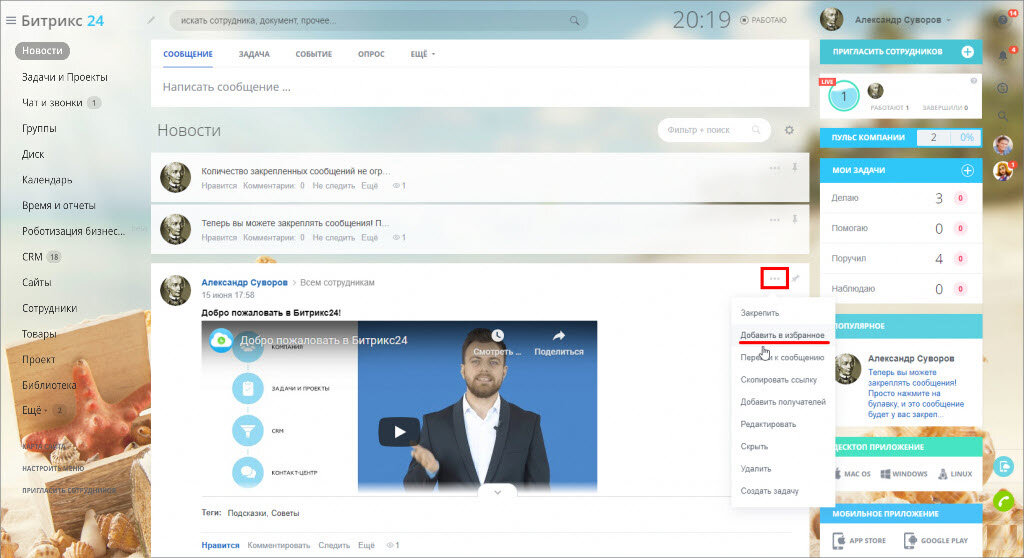
Task: Click Комментировать under the welcome post
Action: [x=279, y=545]
